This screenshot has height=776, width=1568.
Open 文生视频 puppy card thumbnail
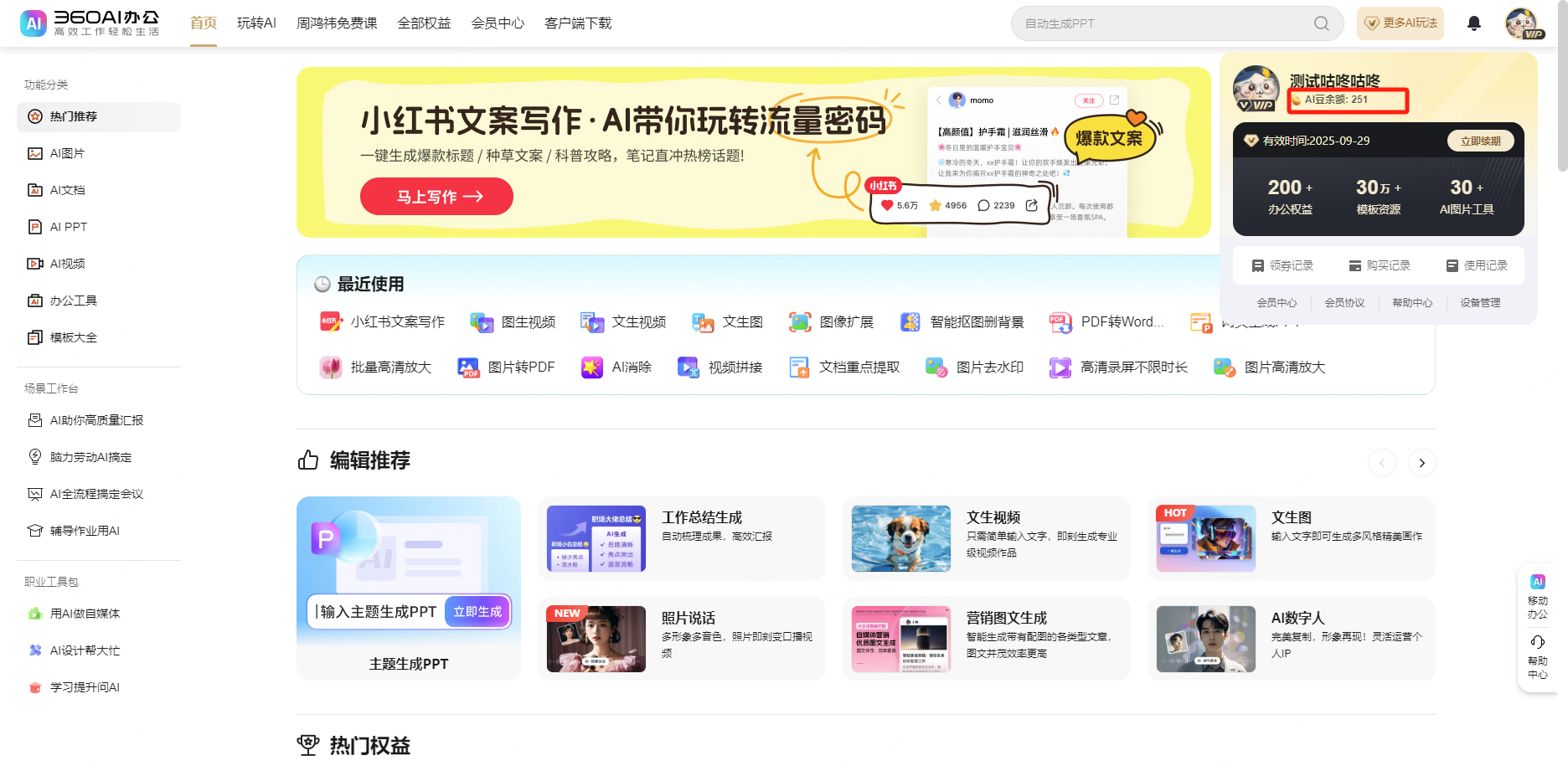[901, 538]
